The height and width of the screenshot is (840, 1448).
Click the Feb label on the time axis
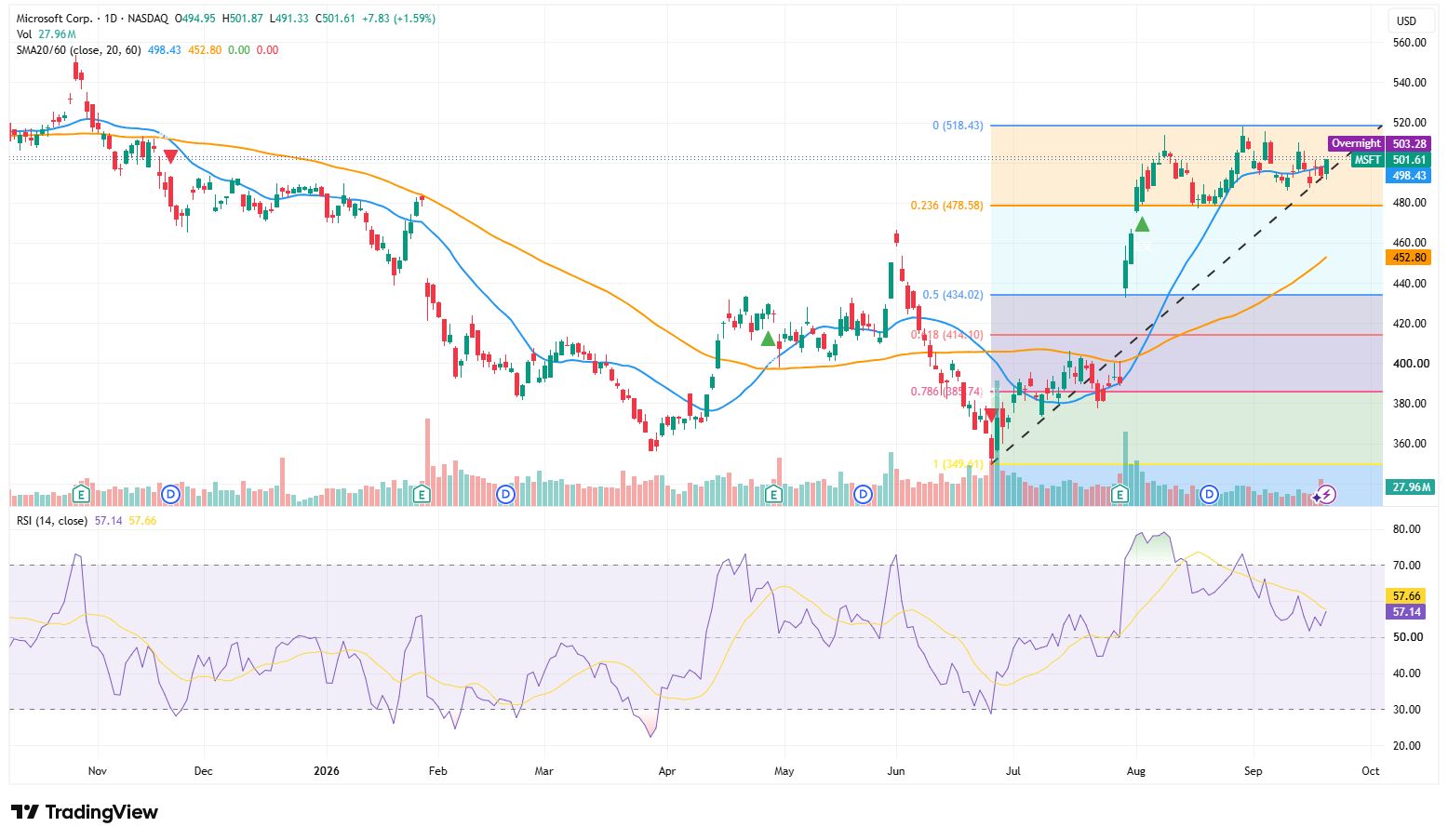(437, 771)
